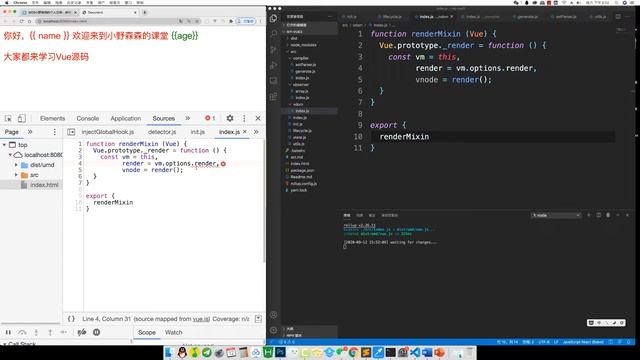
Task: Select package.json in VS Code explorer
Action: 302,170
